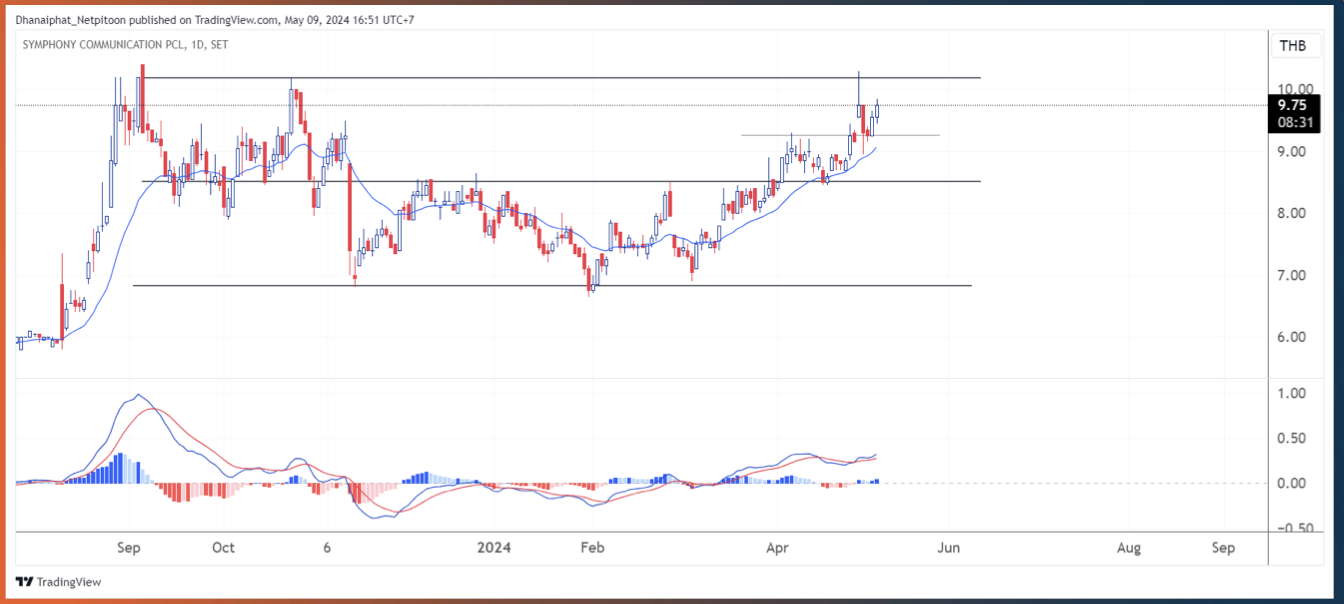Select the bottom horizontal support line below 7.00
Screen dimensions: 1344x604
pos(552,286)
